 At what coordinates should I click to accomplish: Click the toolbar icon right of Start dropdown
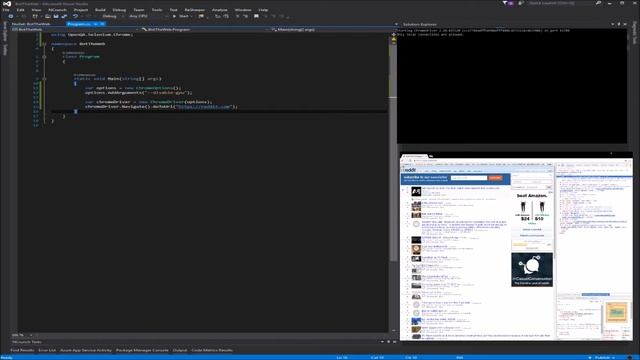pos(201,16)
